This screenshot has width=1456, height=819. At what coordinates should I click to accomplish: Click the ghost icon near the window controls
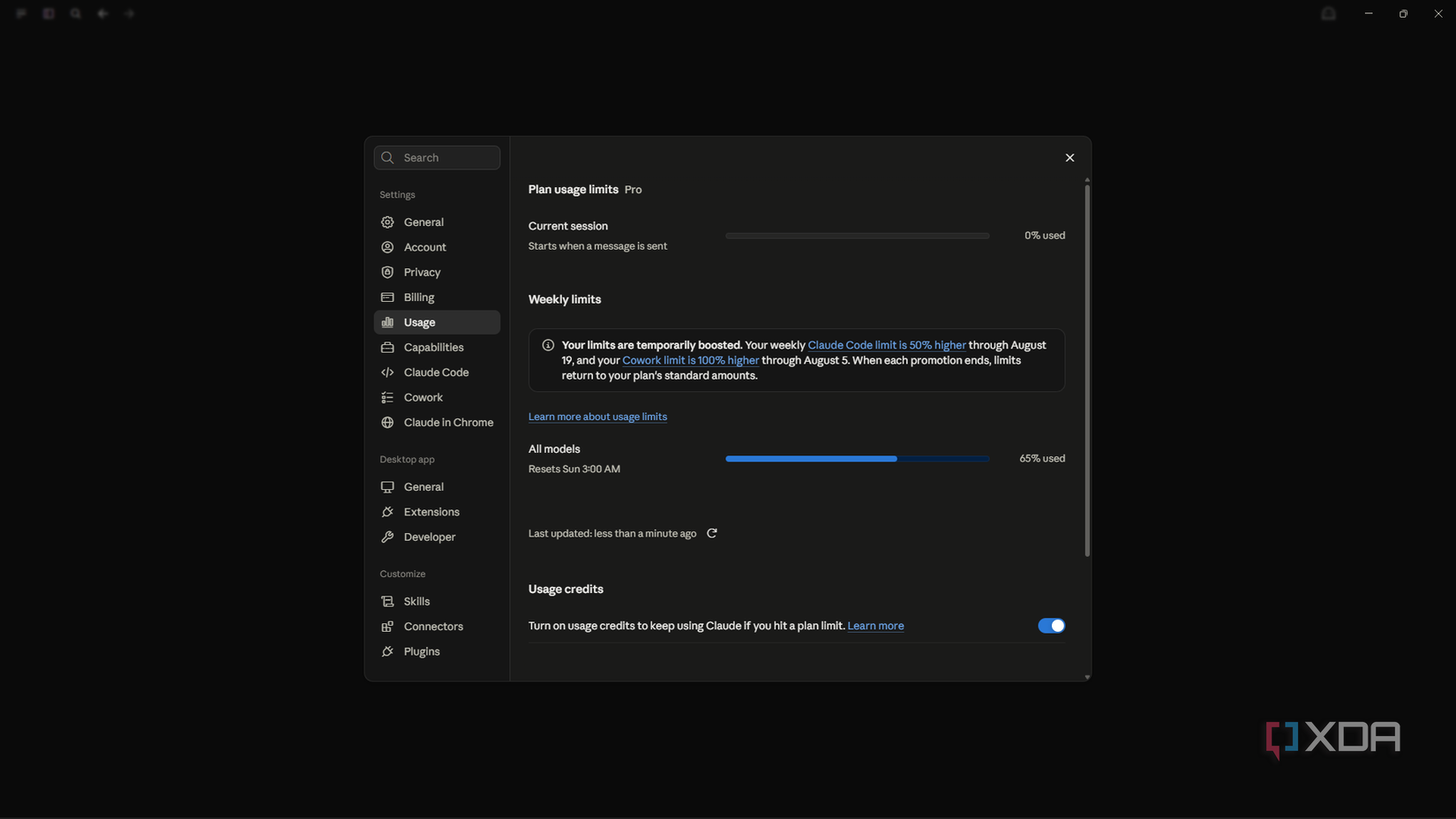point(1329,13)
